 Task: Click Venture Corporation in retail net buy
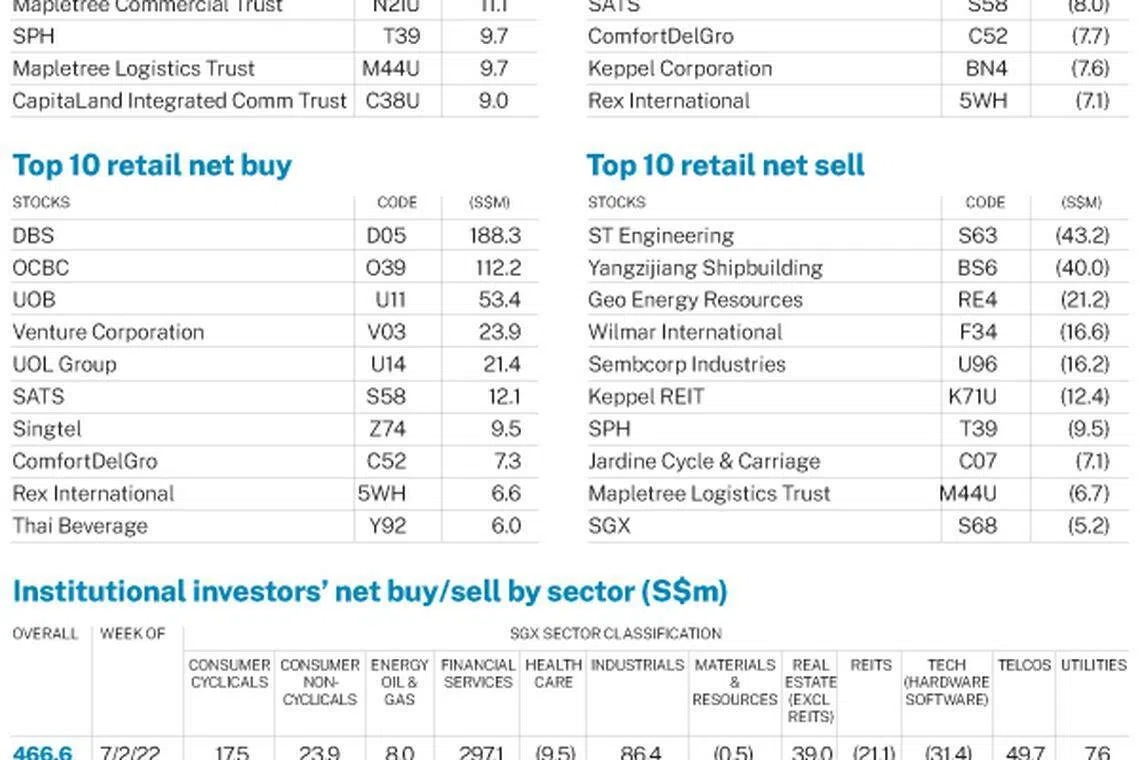click(x=108, y=332)
